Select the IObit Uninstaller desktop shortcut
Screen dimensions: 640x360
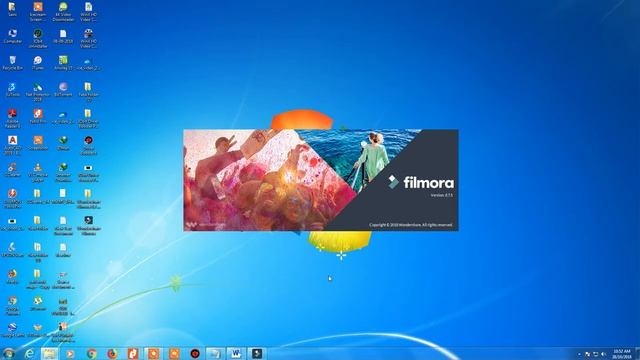pyautogui.click(x=38, y=38)
